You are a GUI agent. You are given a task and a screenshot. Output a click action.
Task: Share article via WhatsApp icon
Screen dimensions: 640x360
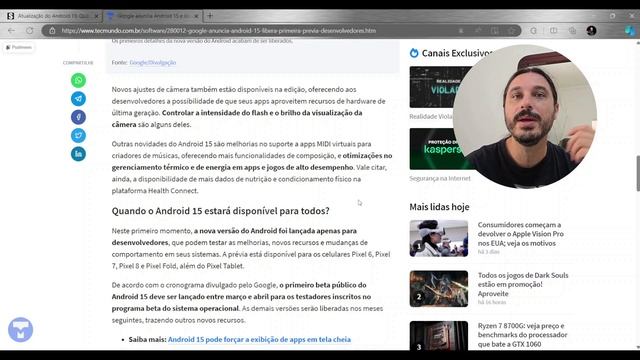pos(78,80)
